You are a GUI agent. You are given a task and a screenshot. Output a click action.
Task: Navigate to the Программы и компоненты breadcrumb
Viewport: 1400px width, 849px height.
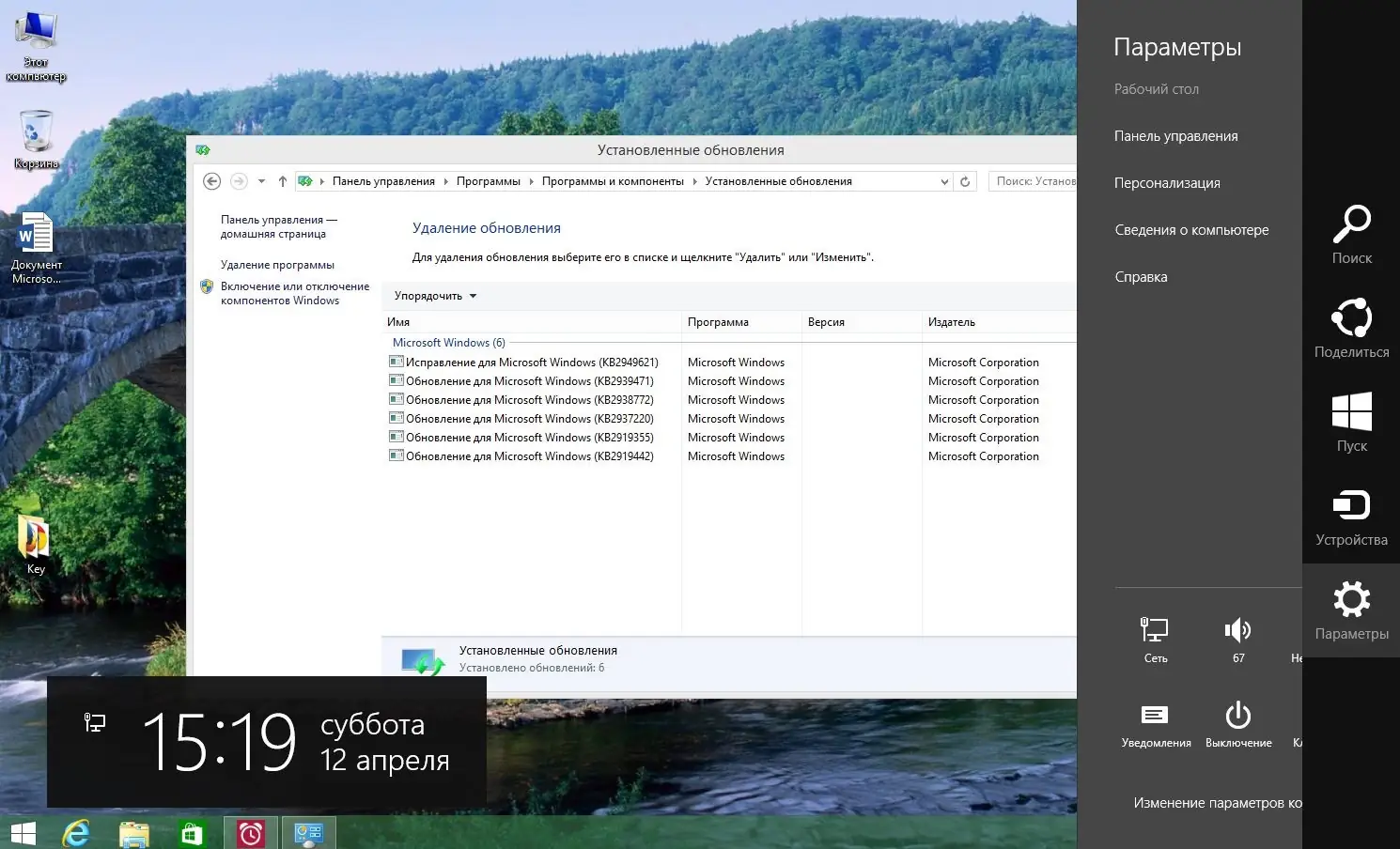pos(613,180)
